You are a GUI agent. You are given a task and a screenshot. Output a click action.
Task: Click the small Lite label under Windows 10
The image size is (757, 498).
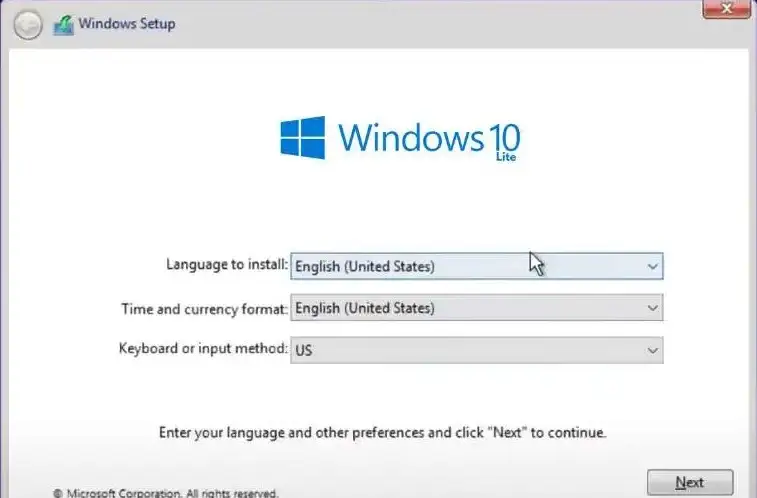point(506,157)
